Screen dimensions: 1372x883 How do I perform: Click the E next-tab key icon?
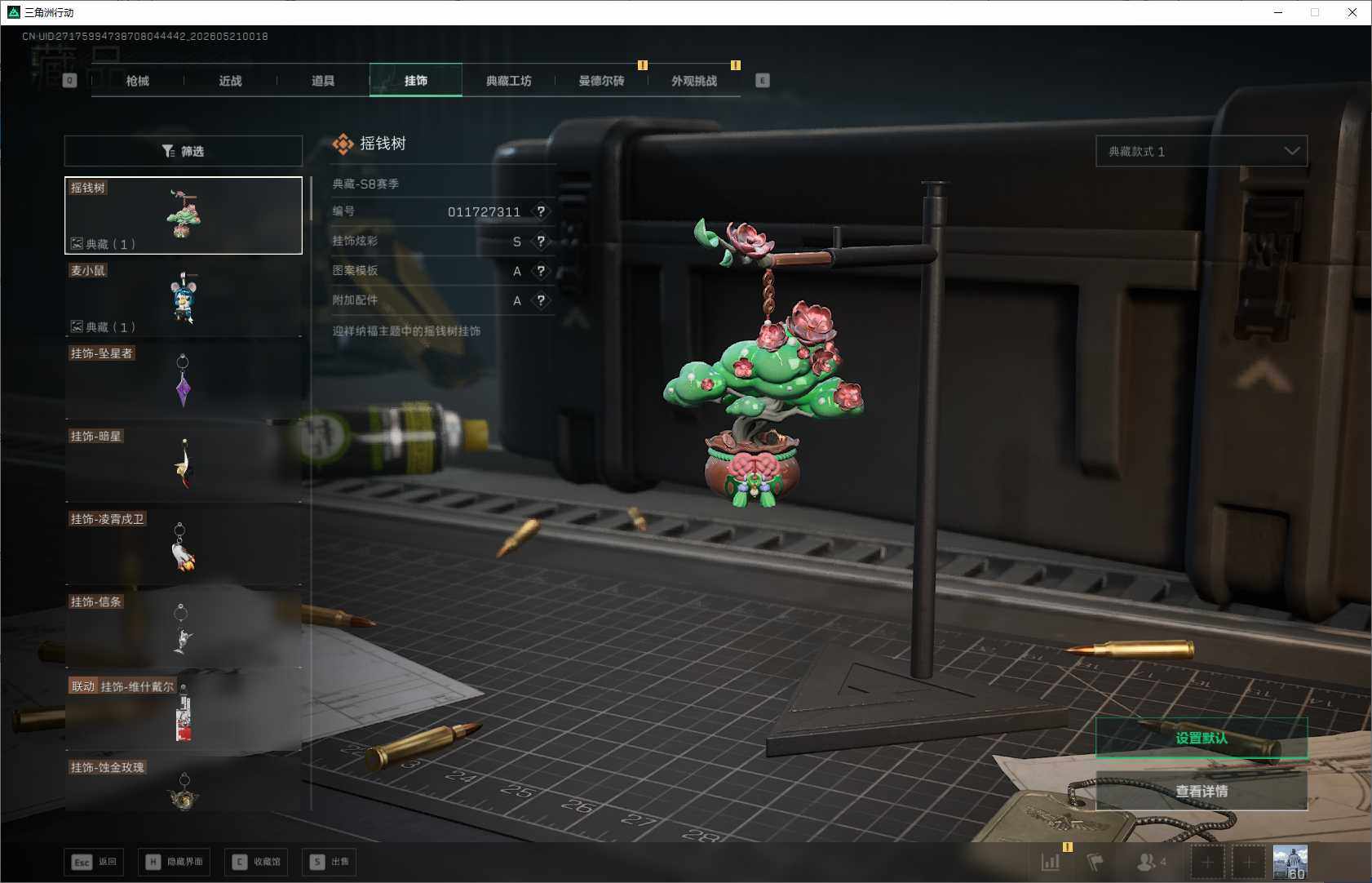(763, 81)
